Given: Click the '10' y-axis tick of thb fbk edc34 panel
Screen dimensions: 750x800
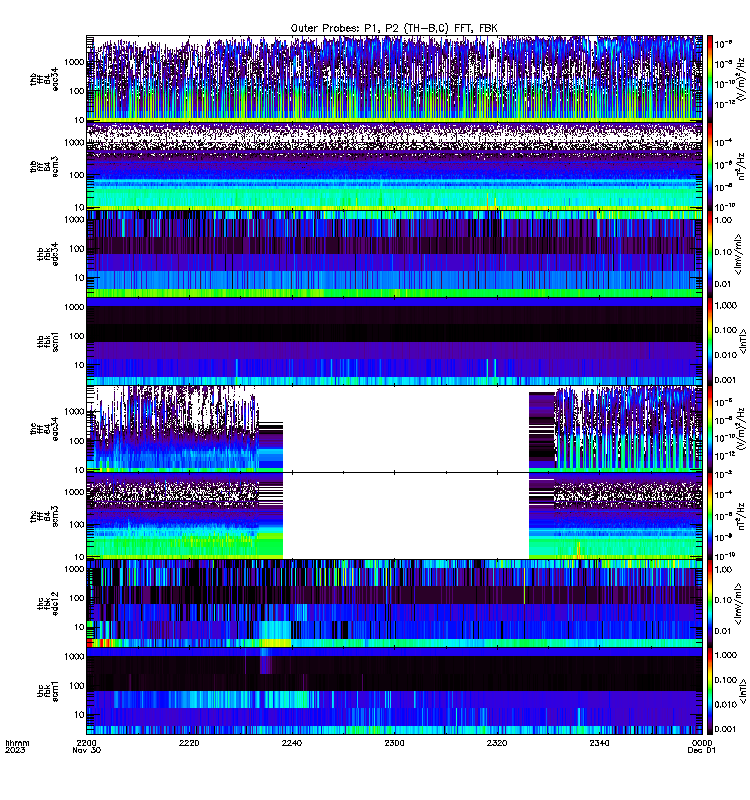Looking at the screenshot, I should tap(79, 278).
